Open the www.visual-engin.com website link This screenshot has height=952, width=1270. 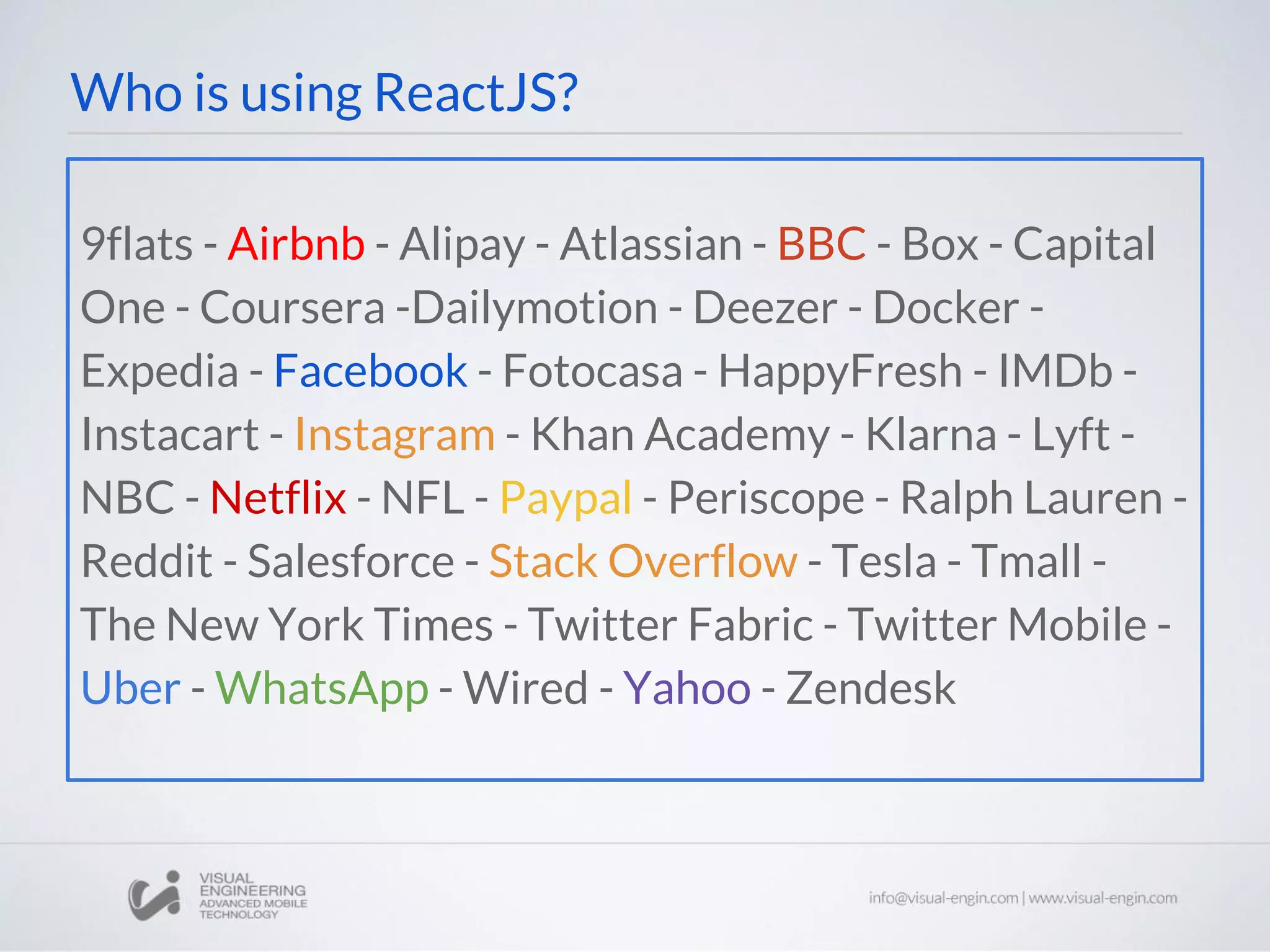click(1103, 897)
